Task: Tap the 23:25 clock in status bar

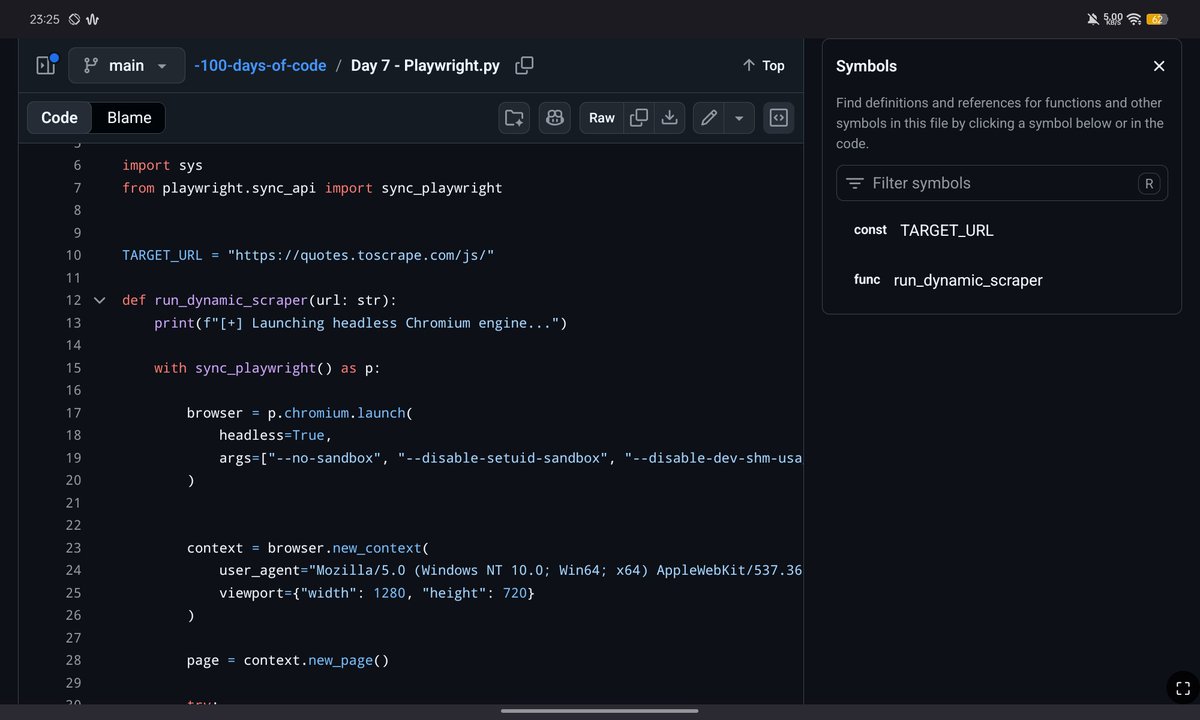Action: pos(44,19)
